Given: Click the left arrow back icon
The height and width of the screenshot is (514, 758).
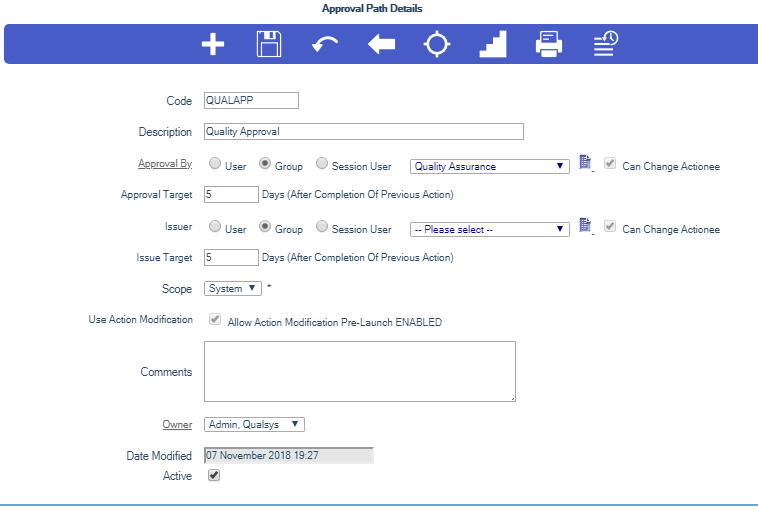Looking at the screenshot, I should coord(381,45).
